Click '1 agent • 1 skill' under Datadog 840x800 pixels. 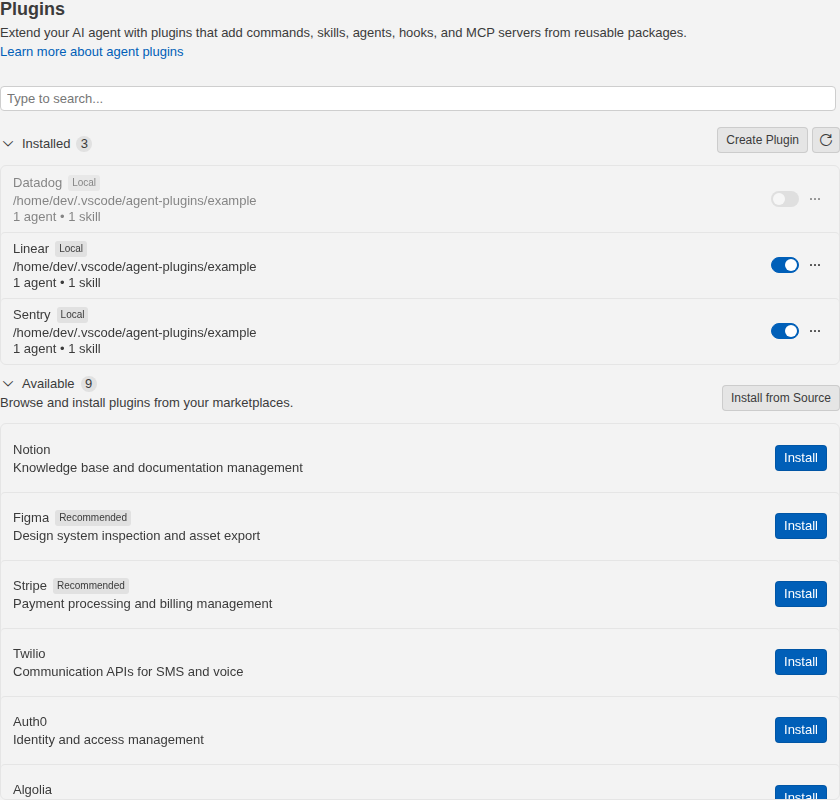tap(57, 217)
